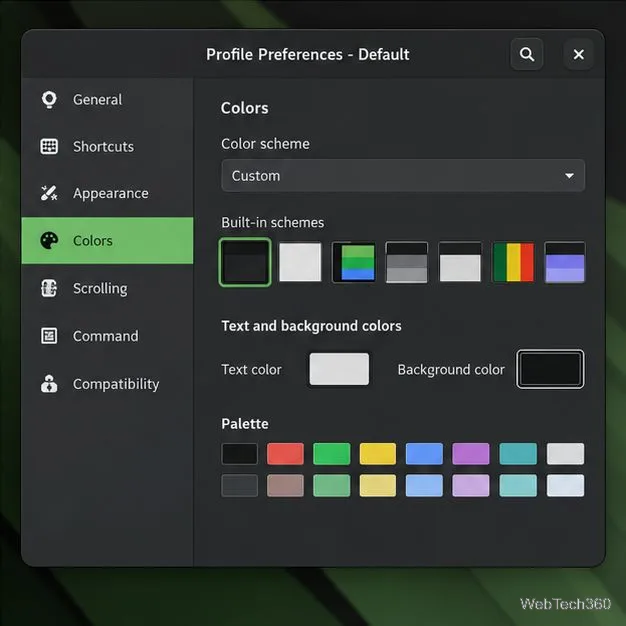Click the General lightbulb icon

(x=49, y=99)
